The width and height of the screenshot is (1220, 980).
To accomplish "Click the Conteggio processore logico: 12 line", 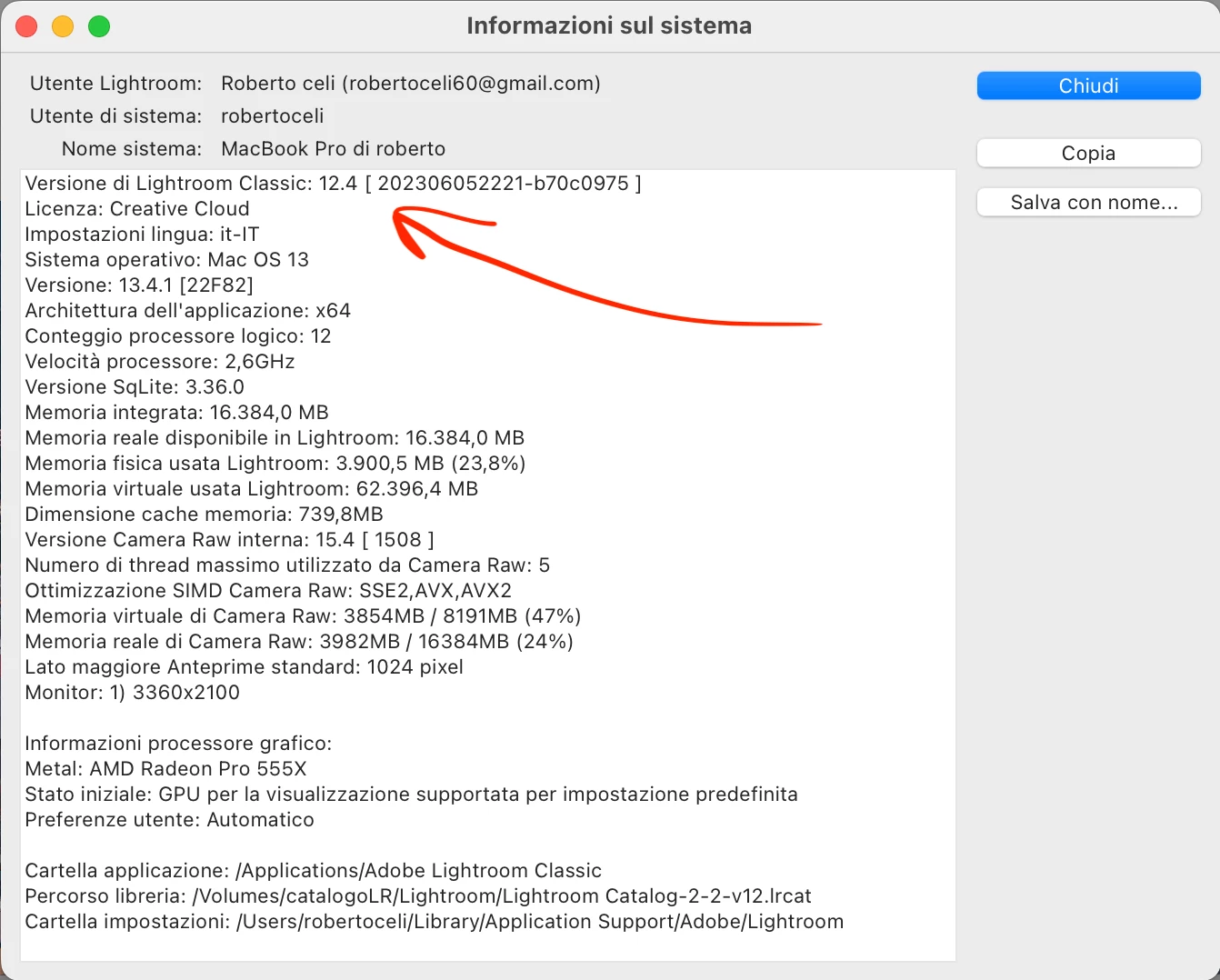I will tap(178, 336).
